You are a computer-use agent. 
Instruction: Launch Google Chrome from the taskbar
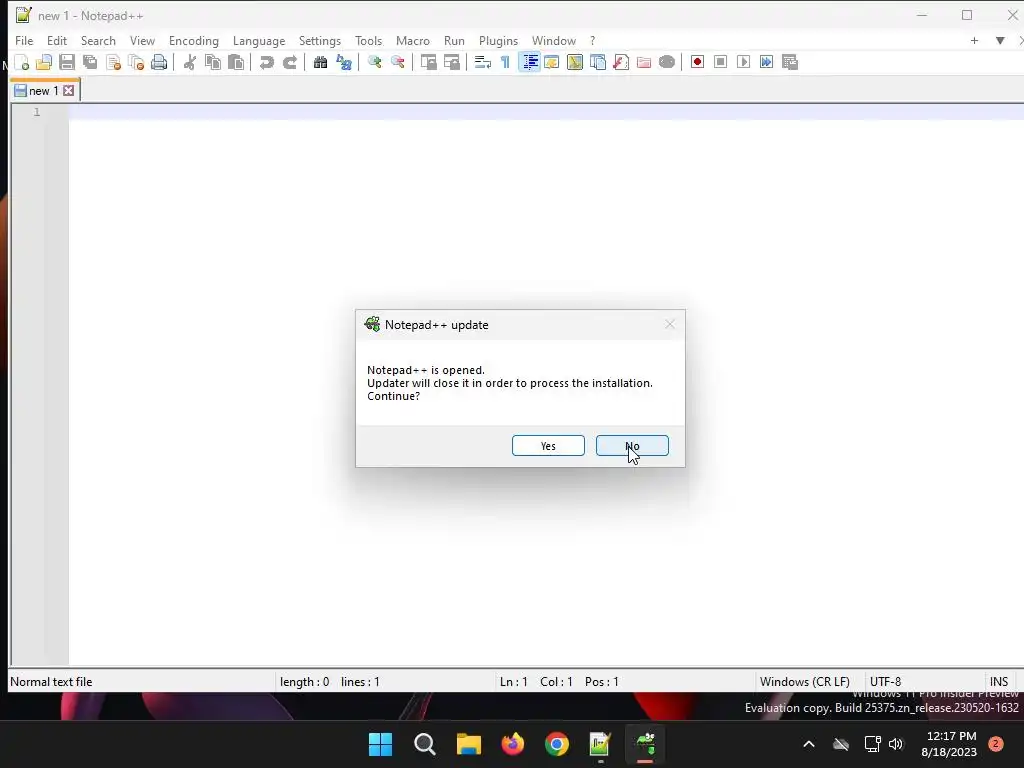pos(557,744)
